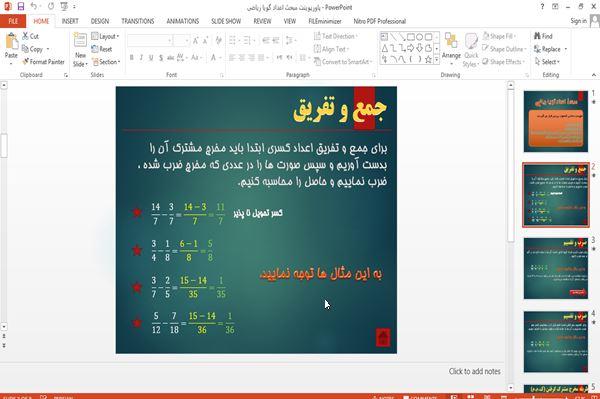600x399 pixels.
Task: Click the Save icon in quick access toolbar
Action: 21,7
